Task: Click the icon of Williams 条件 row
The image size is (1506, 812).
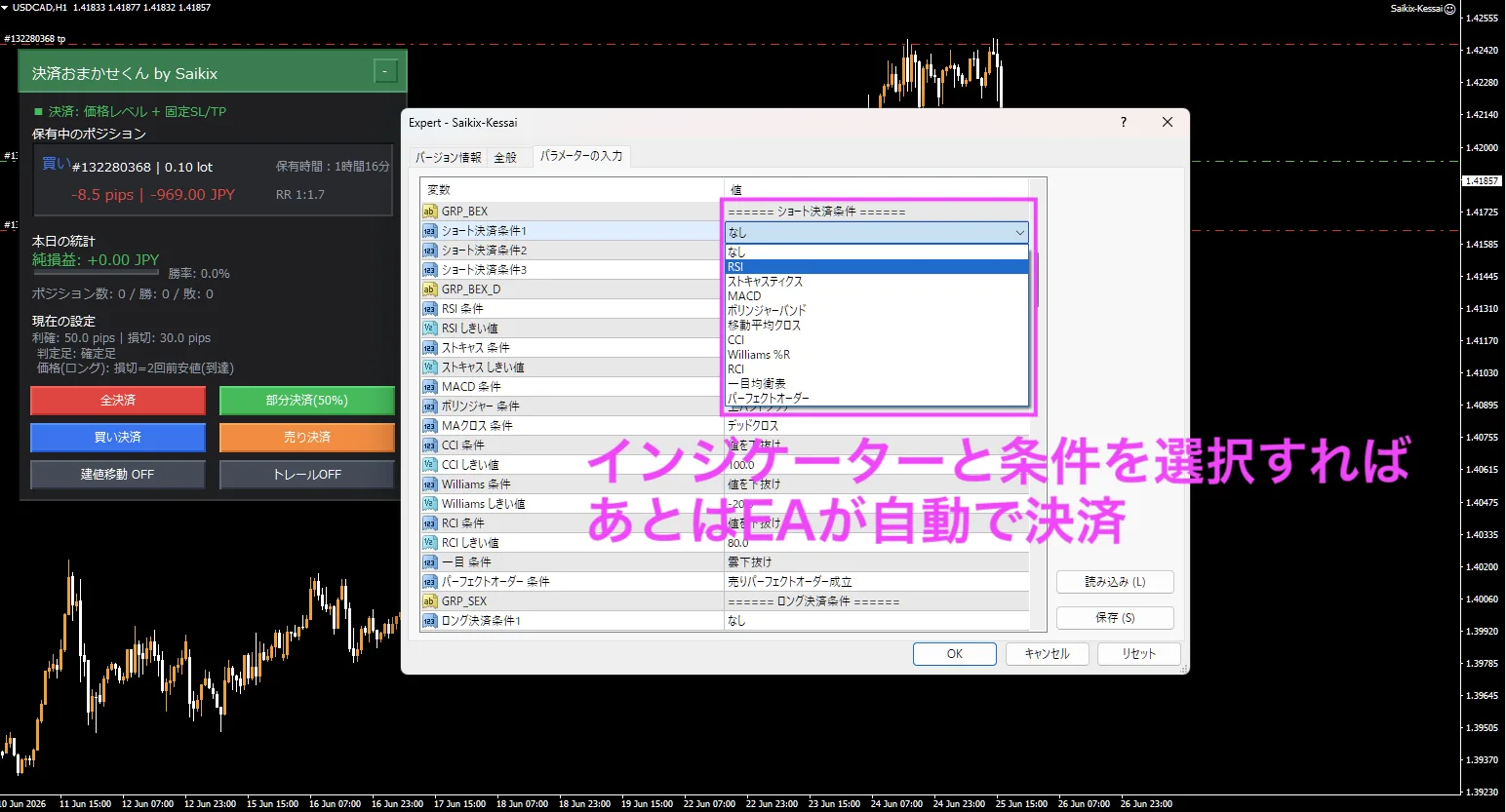Action: pyautogui.click(x=429, y=484)
